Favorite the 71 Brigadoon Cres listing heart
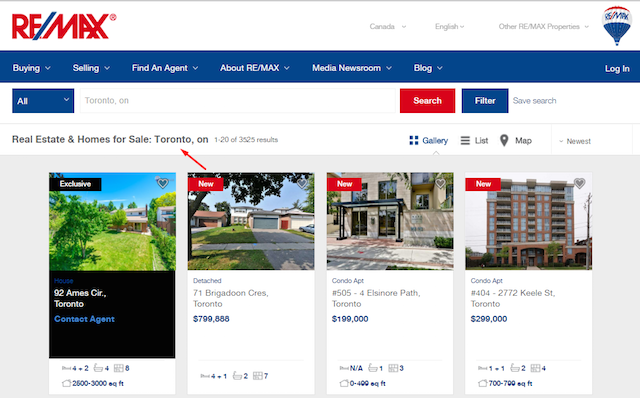Viewport: 640px width, 398px height. (302, 183)
